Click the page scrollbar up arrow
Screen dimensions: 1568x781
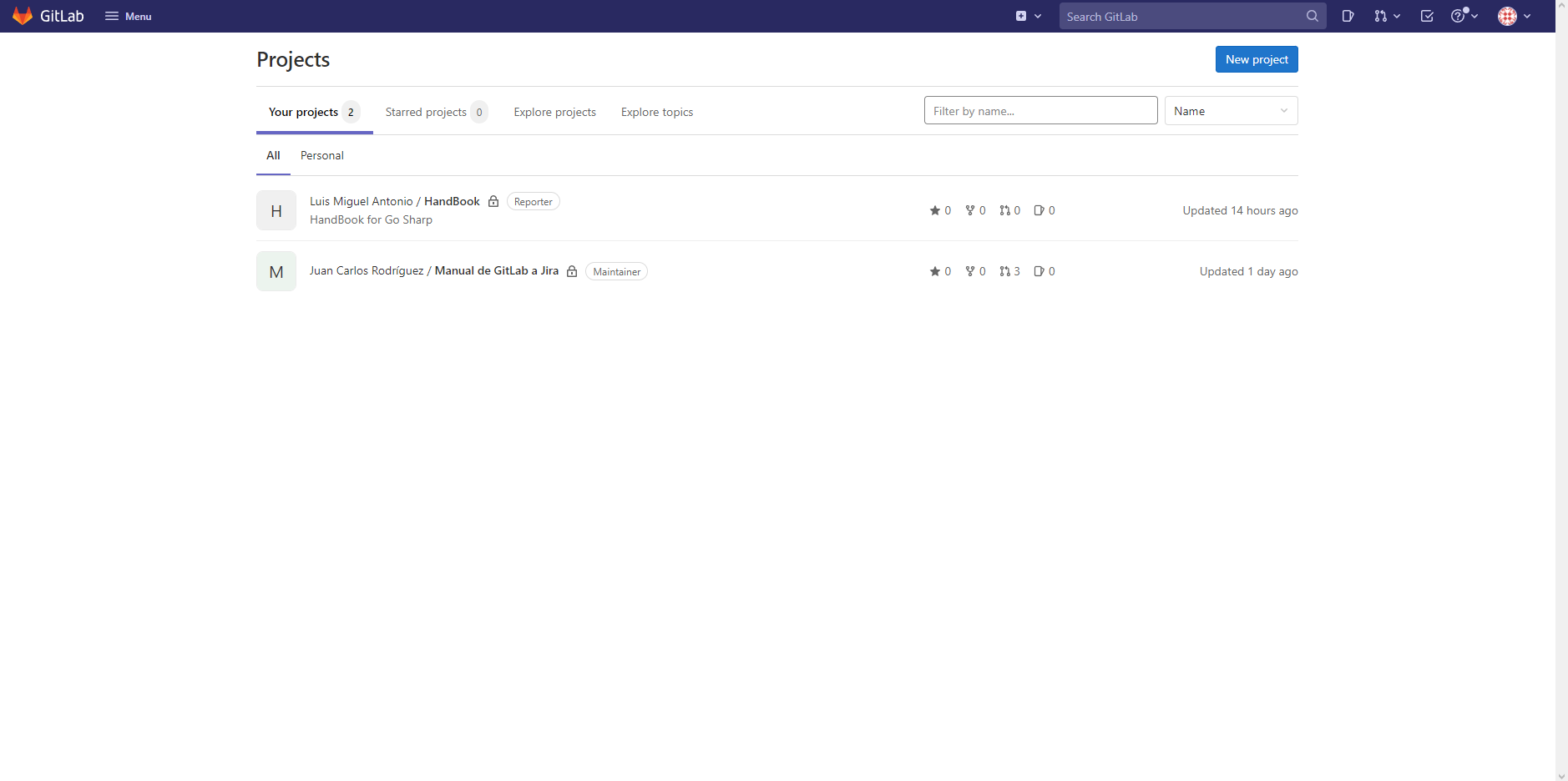click(x=1561, y=6)
